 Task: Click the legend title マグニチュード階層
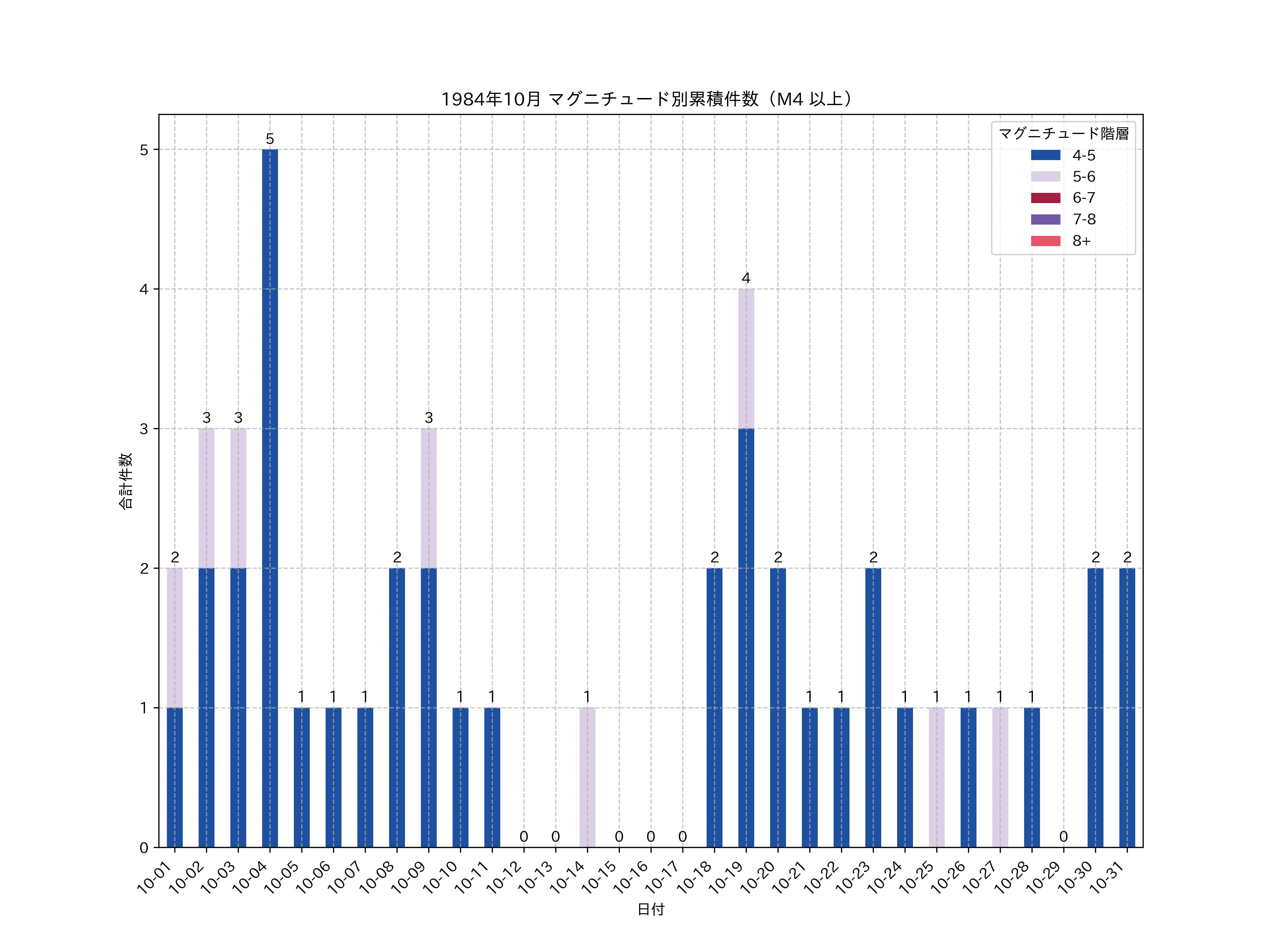point(1063,134)
